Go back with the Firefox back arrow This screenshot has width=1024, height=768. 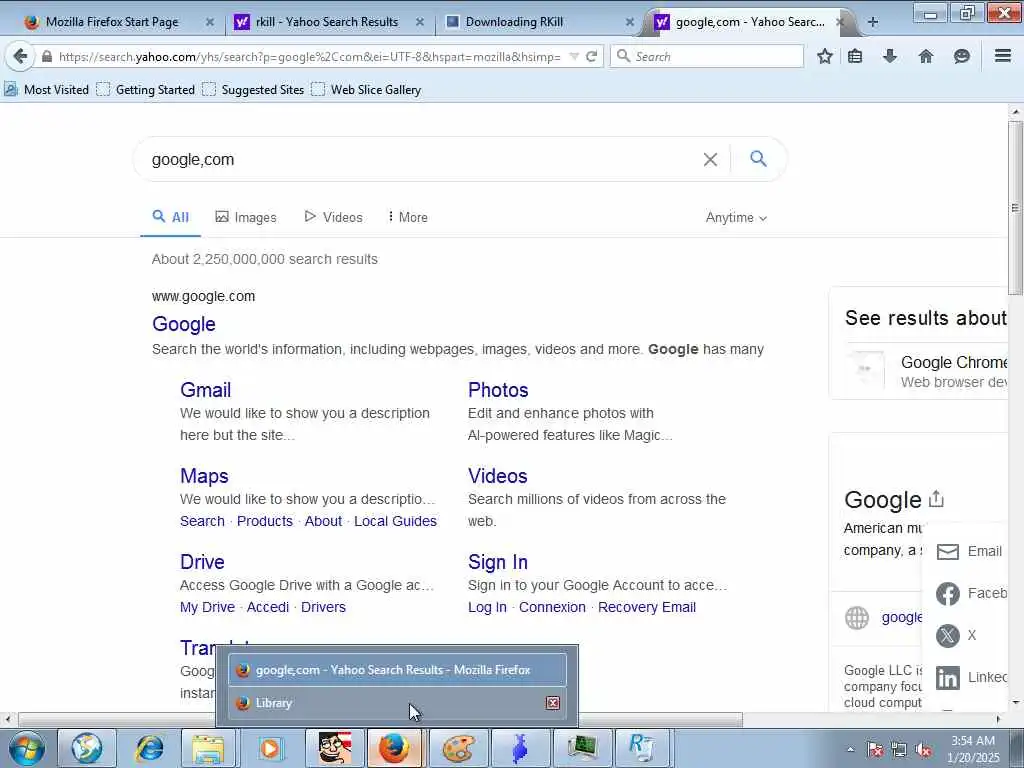pyautogui.click(x=20, y=57)
